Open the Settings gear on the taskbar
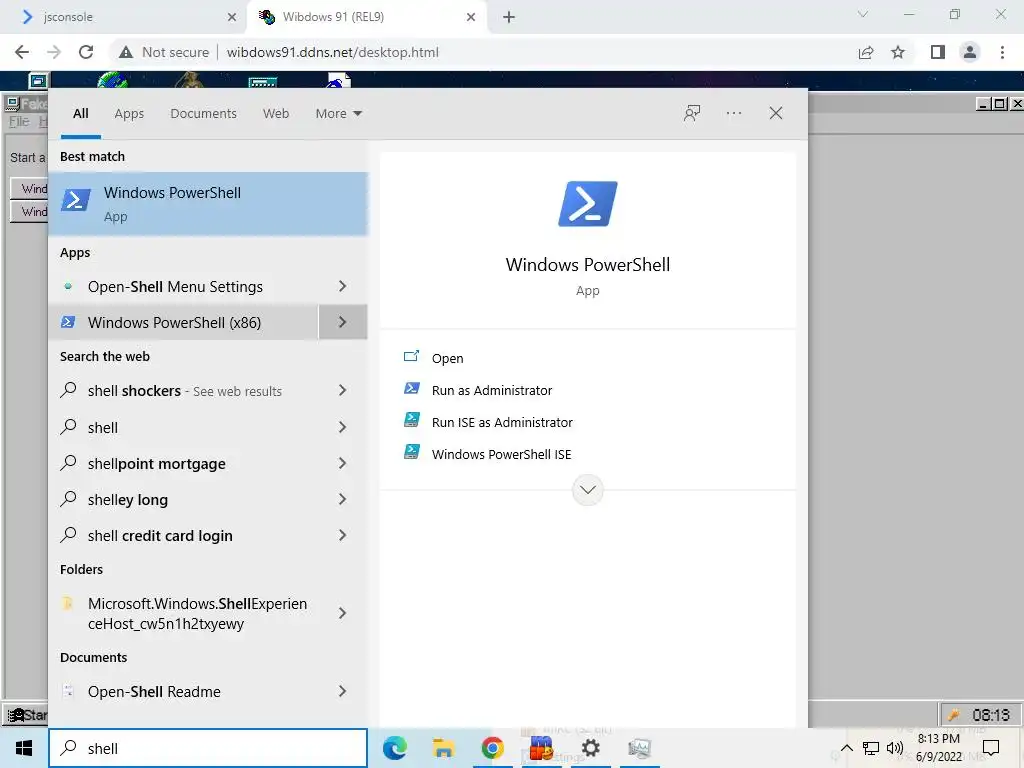1024x768 pixels. (x=590, y=748)
